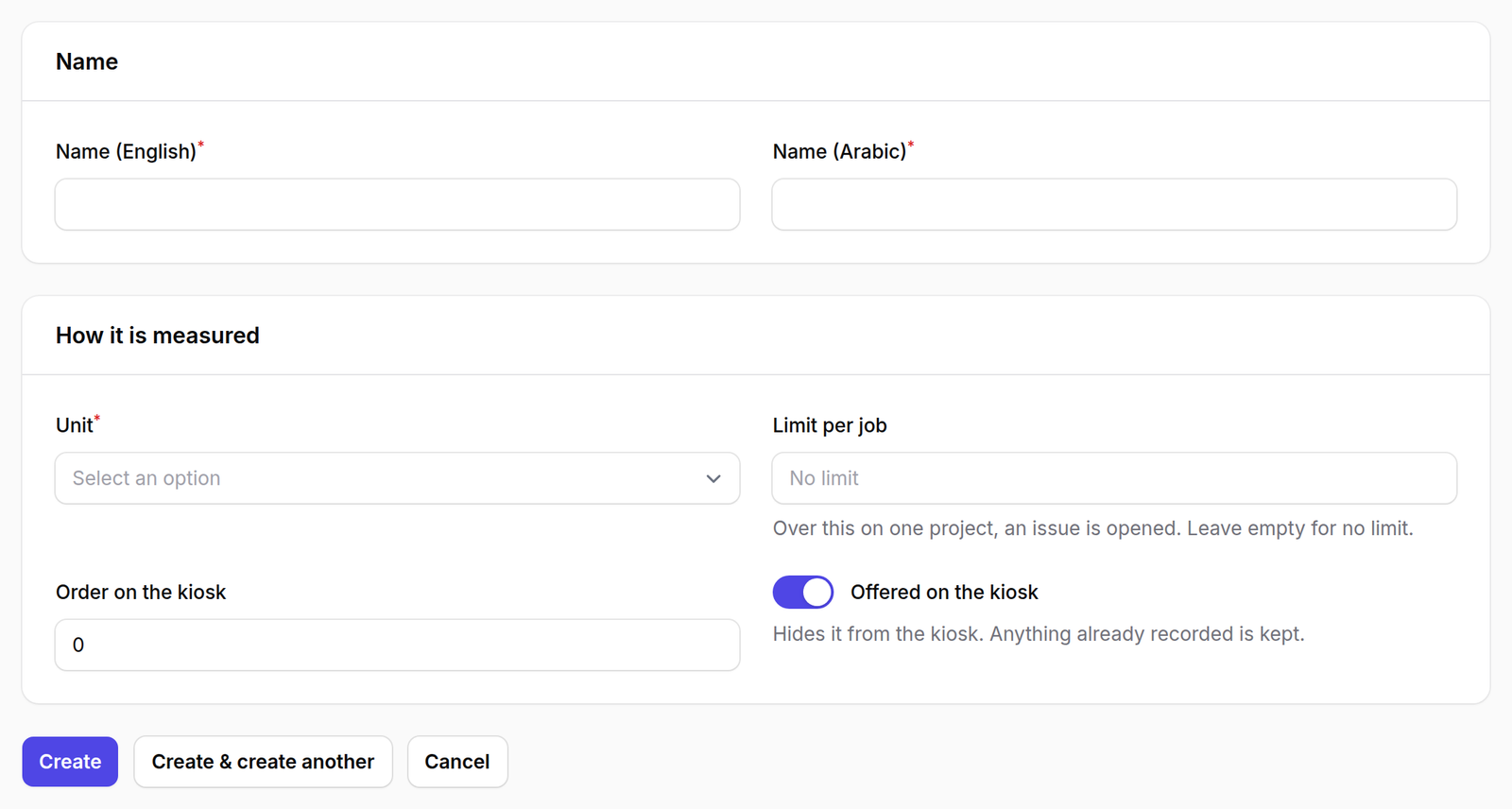Viewport: 1512px width, 809px height.
Task: Click the "Name (English)" label
Action: click(126, 151)
